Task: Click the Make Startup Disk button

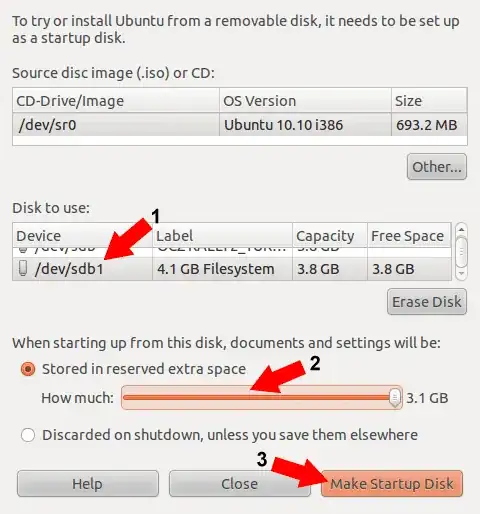Action: 392,484
